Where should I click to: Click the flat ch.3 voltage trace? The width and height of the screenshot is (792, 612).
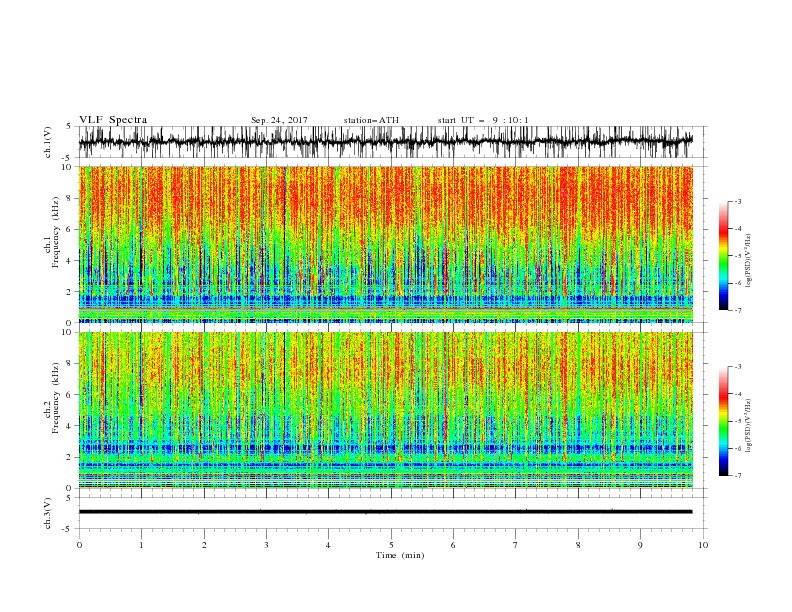385,512
